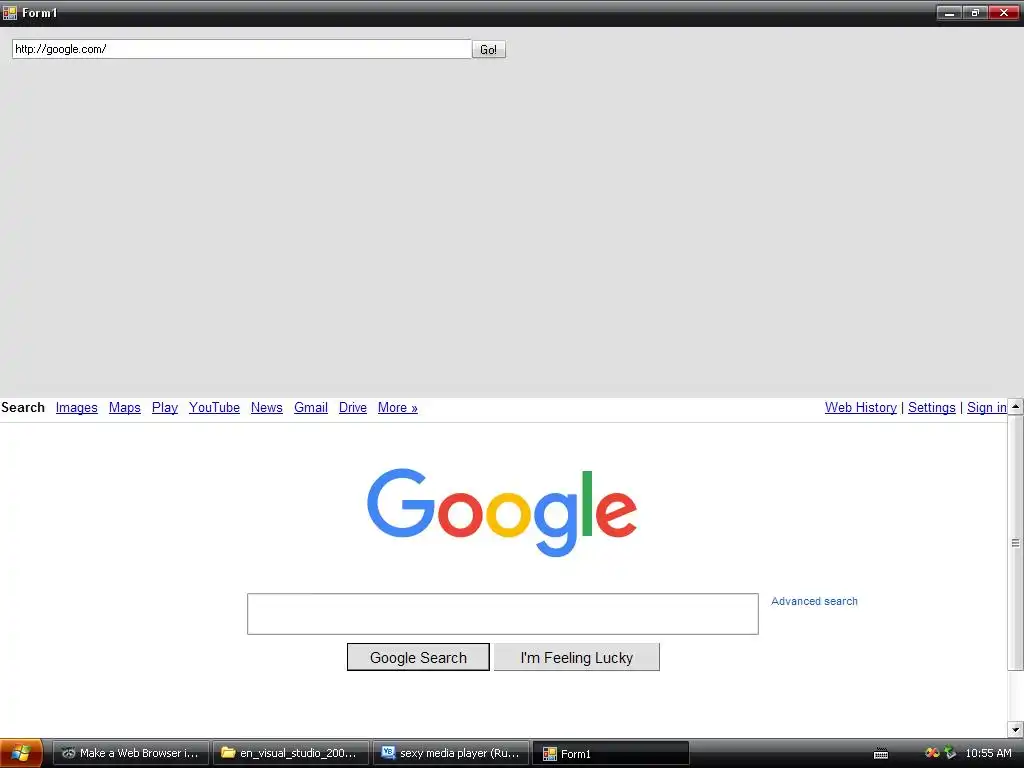Restore down the Form1 window
Viewport: 1024px width, 768px height.
point(975,13)
